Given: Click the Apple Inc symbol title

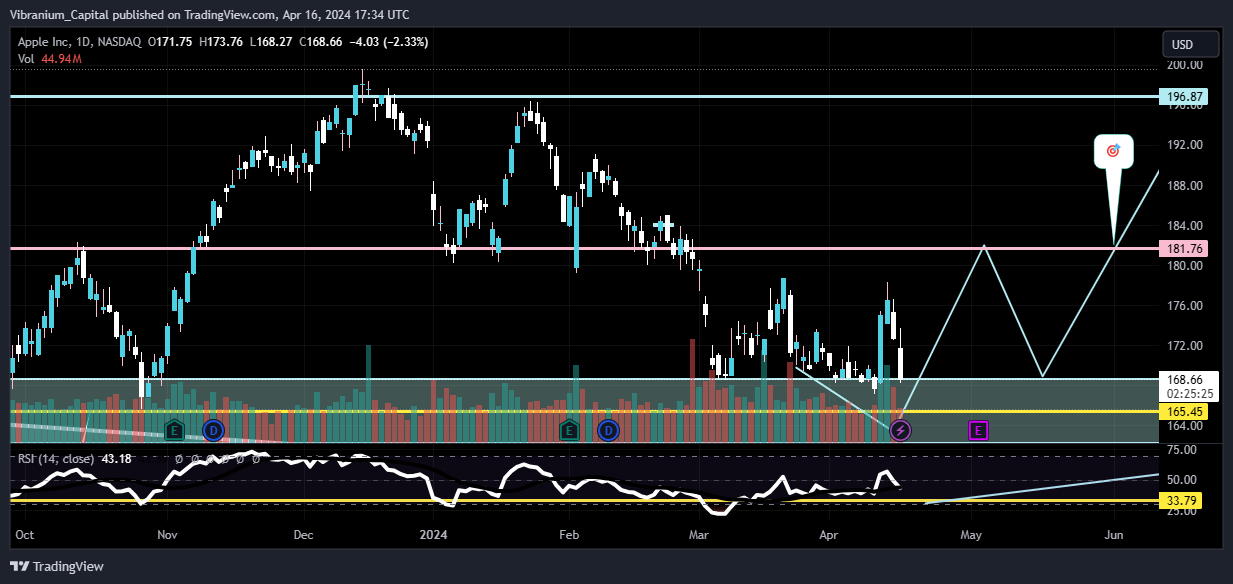Looking at the screenshot, I should [43, 43].
